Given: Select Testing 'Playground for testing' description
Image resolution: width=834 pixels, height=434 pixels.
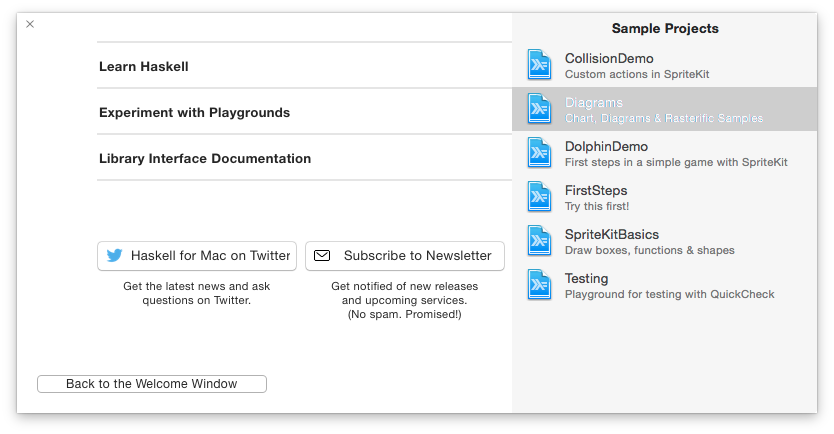Looking at the screenshot, I should click(669, 294).
